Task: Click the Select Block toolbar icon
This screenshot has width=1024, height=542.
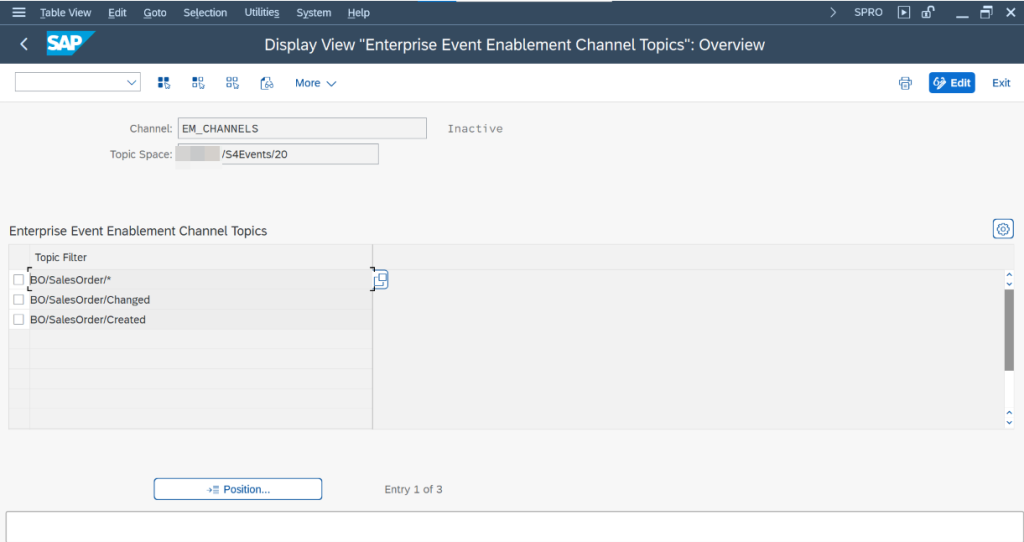Action: (198, 83)
